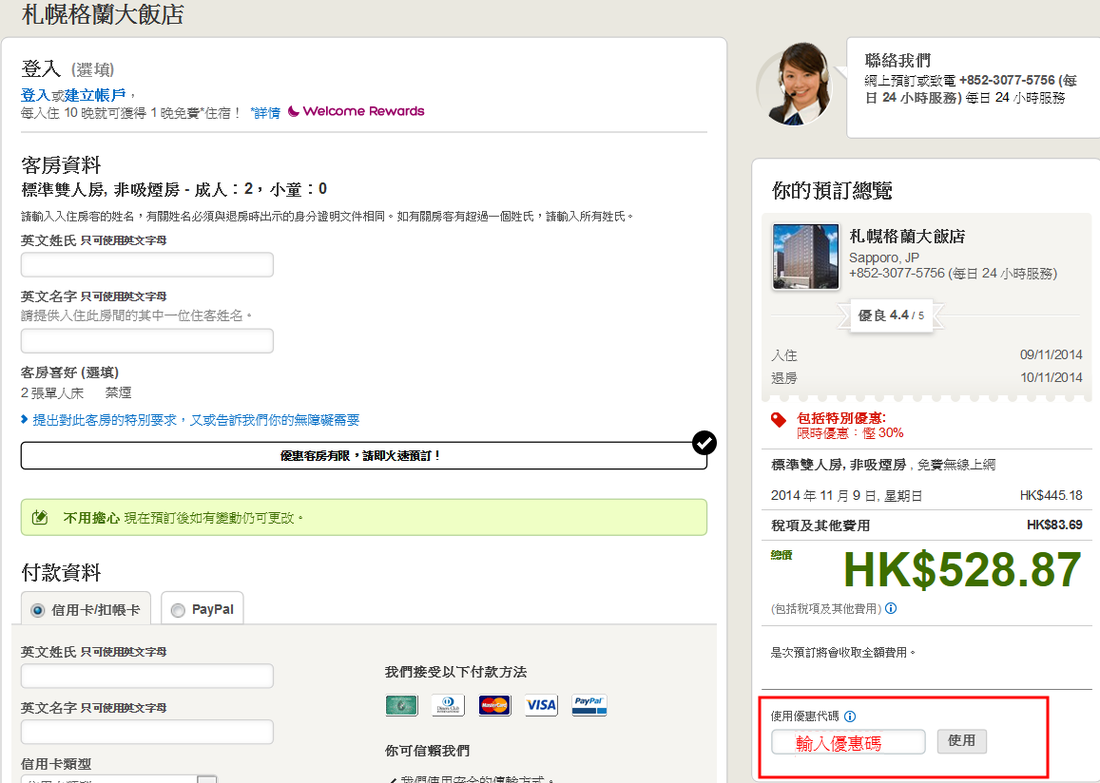Click the 登入 sign-in link
Screen dimensions: 1100x783
(35, 94)
